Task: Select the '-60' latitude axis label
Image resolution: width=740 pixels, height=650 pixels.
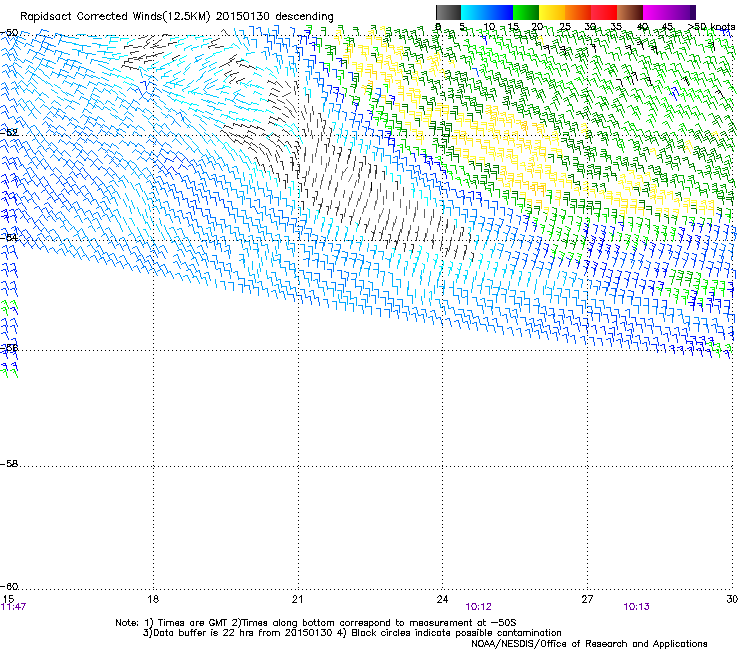Action: pos(9,587)
